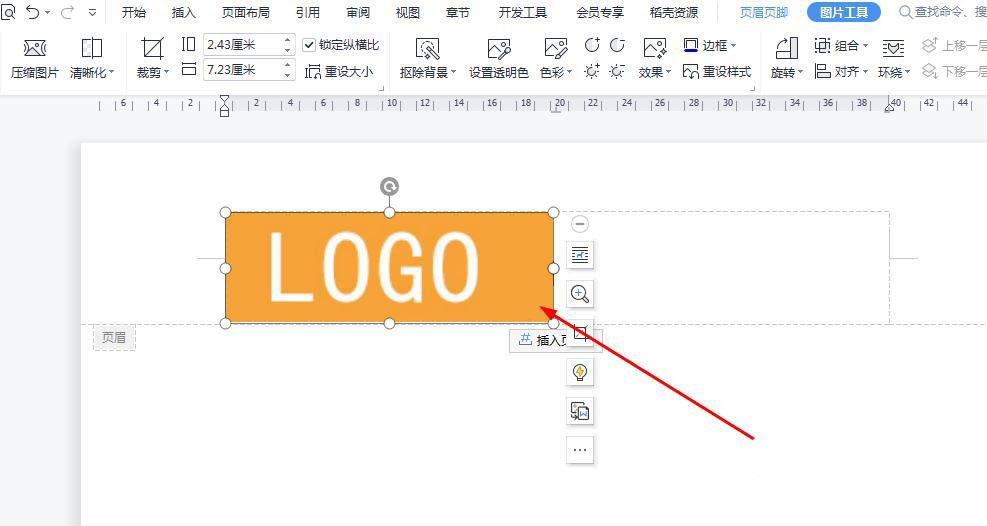Click the increase brightness sun icon
This screenshot has width=987, height=526.
pos(592,71)
